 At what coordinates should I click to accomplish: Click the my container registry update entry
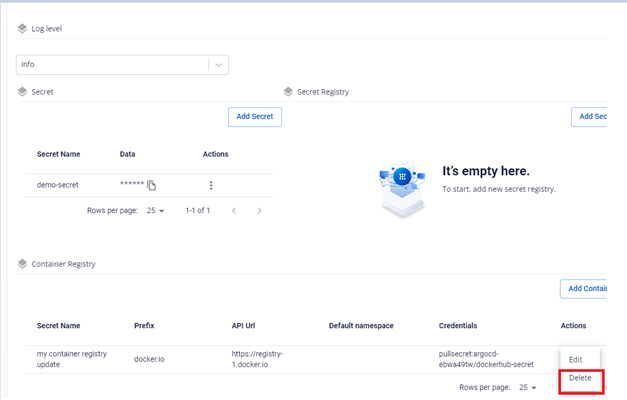point(70,360)
